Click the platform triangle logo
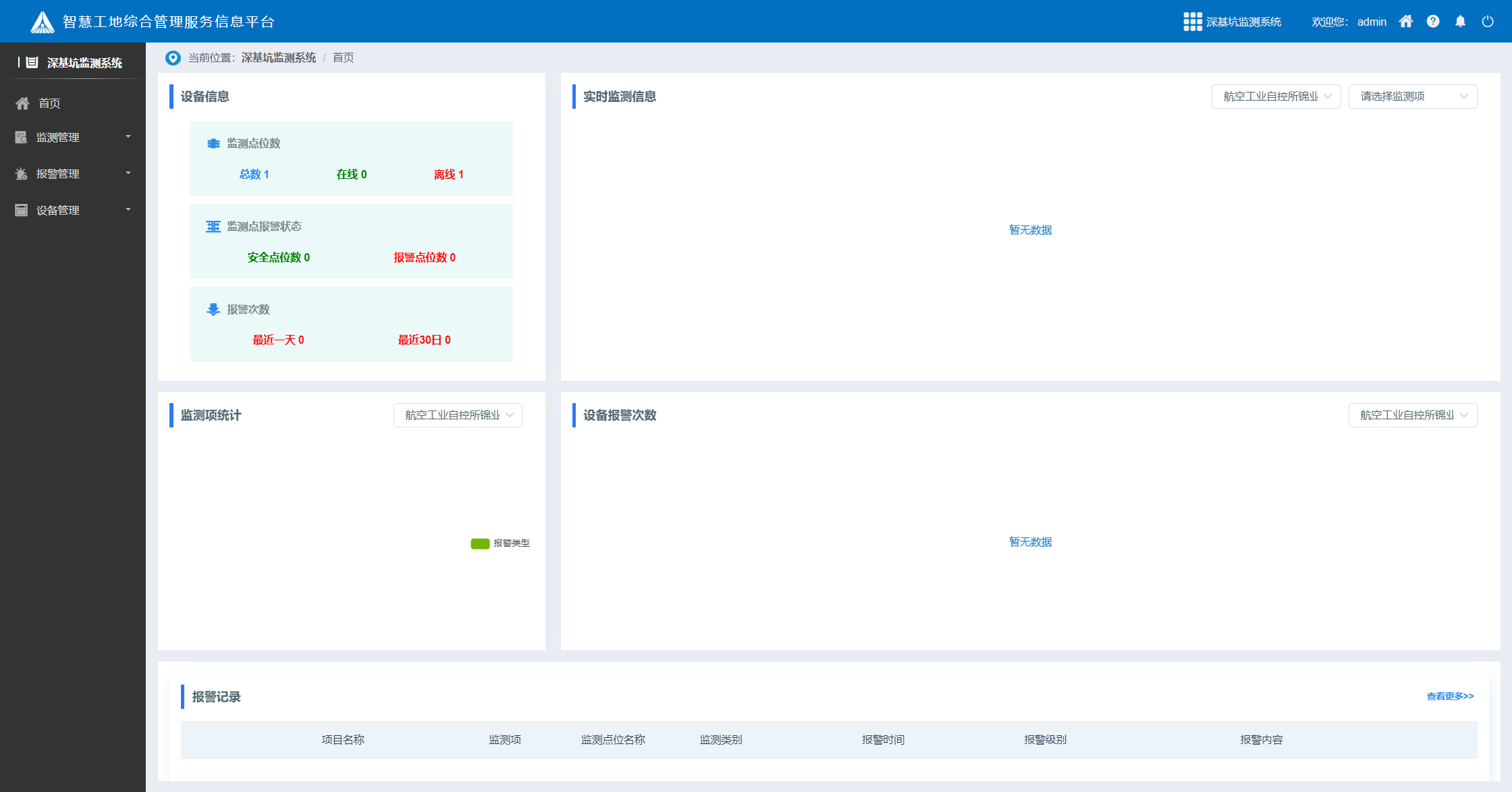Image resolution: width=1512 pixels, height=792 pixels. pyautogui.click(x=43, y=22)
